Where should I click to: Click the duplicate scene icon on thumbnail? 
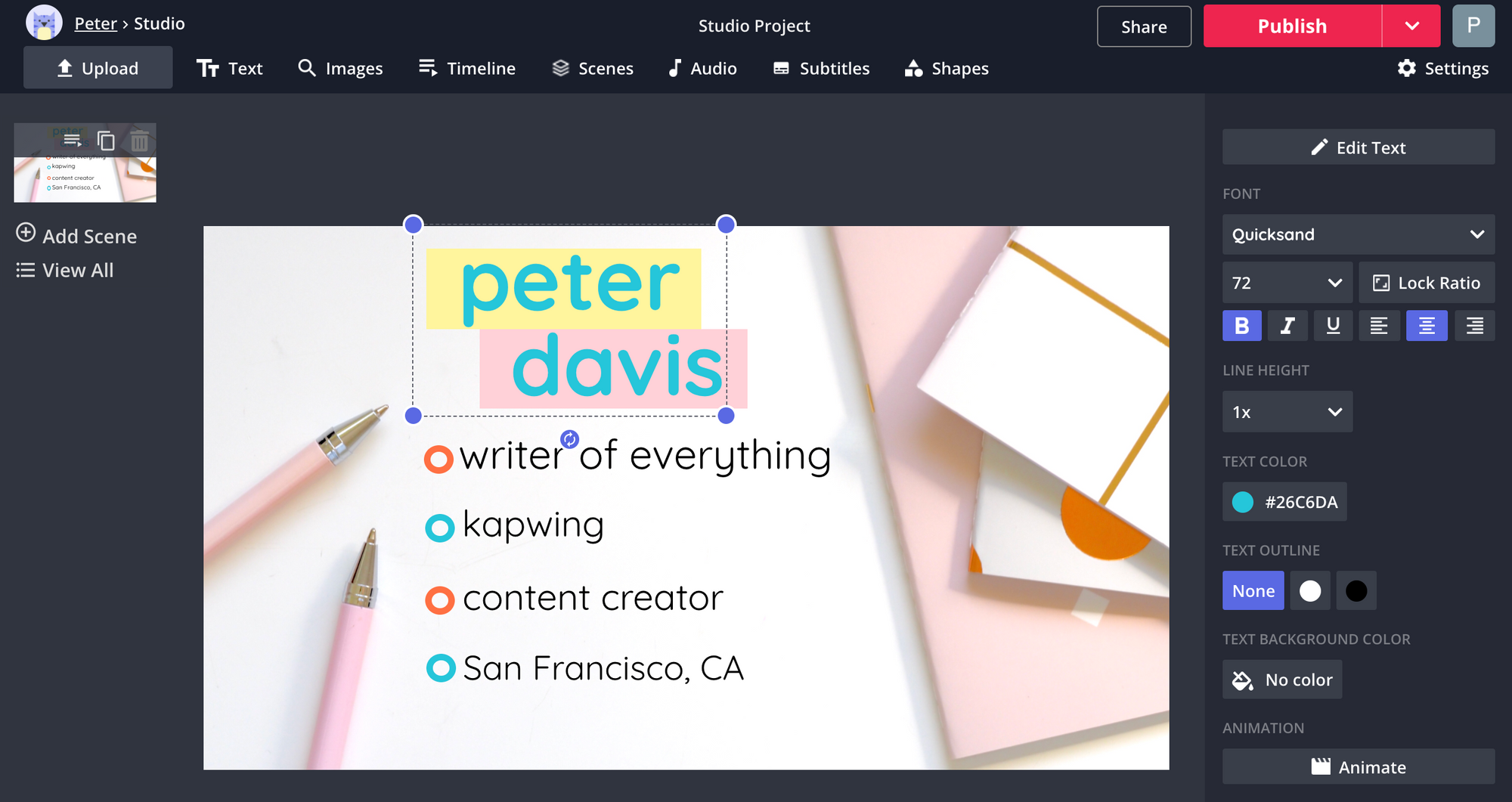click(x=106, y=141)
